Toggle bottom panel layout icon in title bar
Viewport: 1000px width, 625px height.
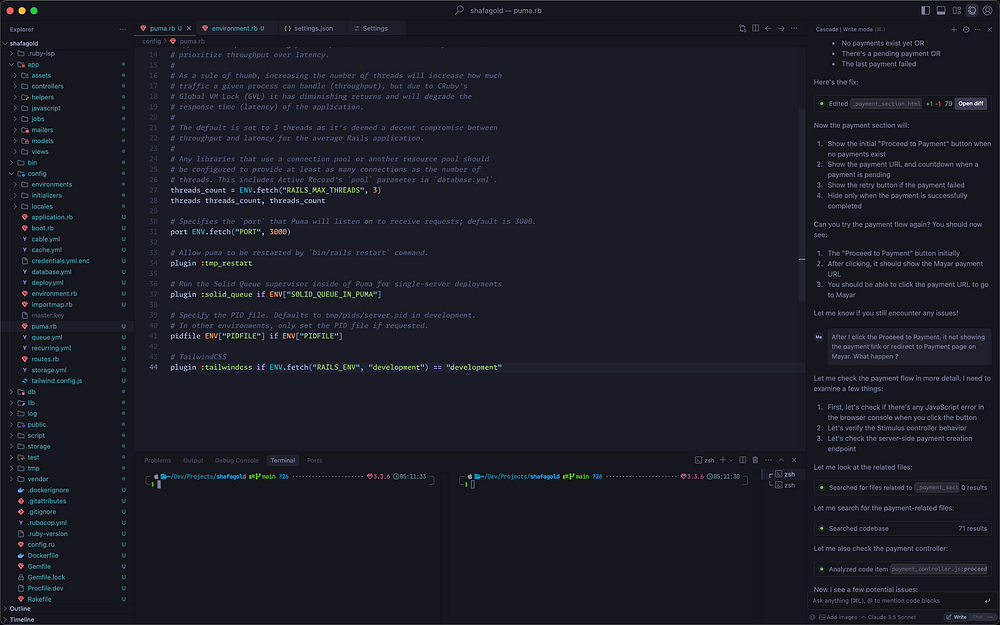coord(941,10)
